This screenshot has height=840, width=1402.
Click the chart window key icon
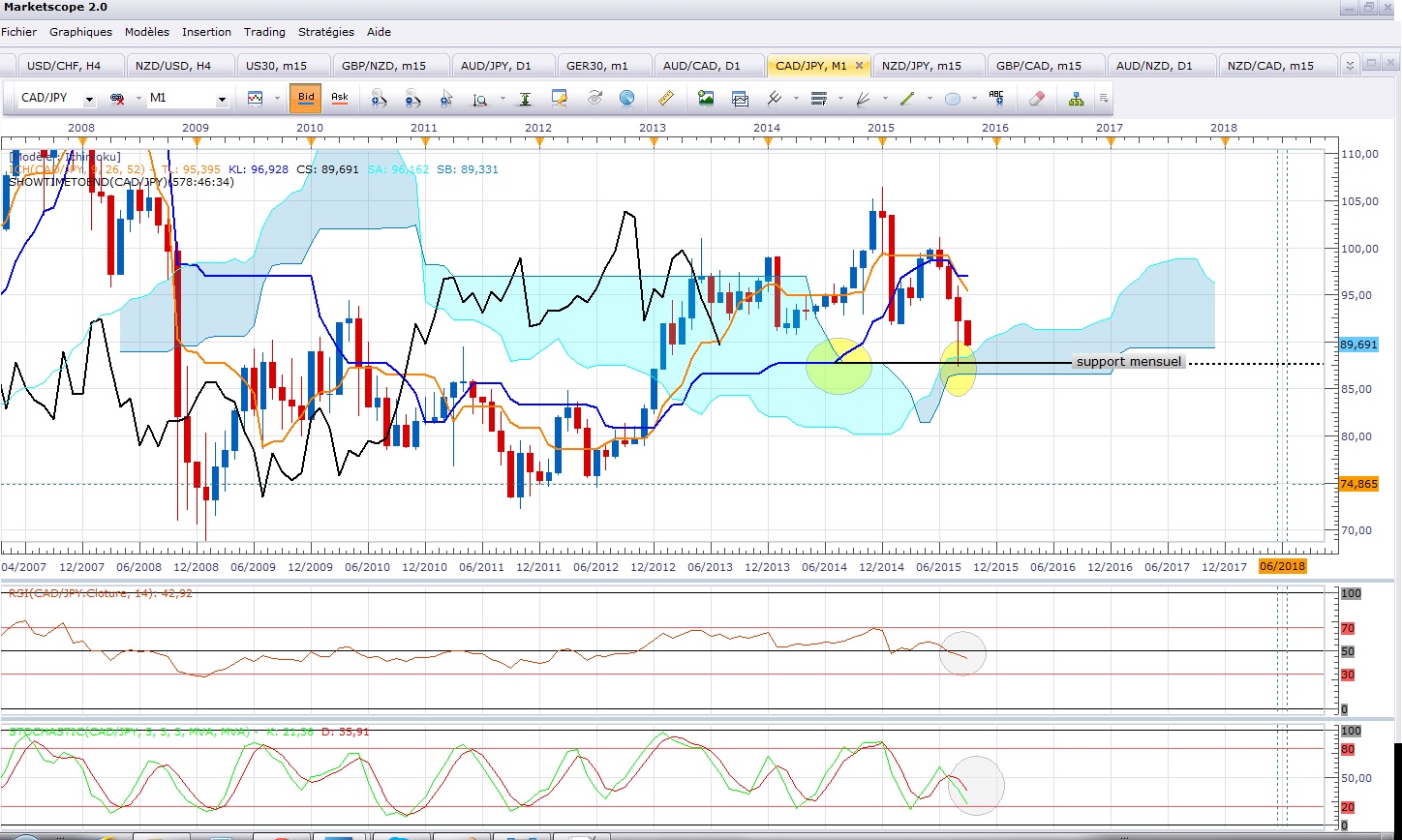click(559, 99)
